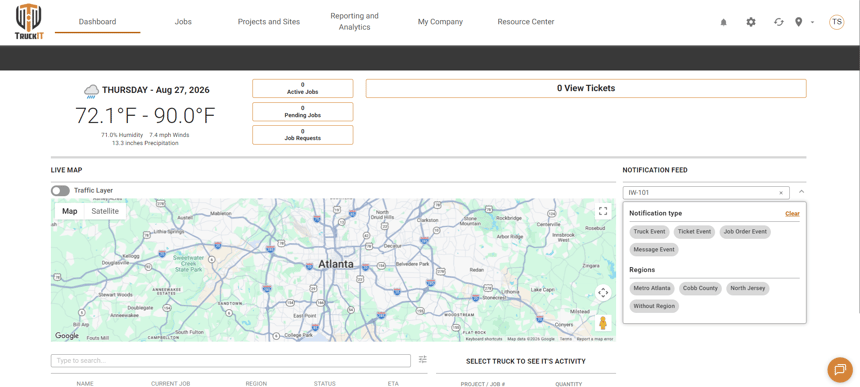Click the map camera controls icon
Image resolution: width=860 pixels, height=387 pixels.
coord(603,293)
